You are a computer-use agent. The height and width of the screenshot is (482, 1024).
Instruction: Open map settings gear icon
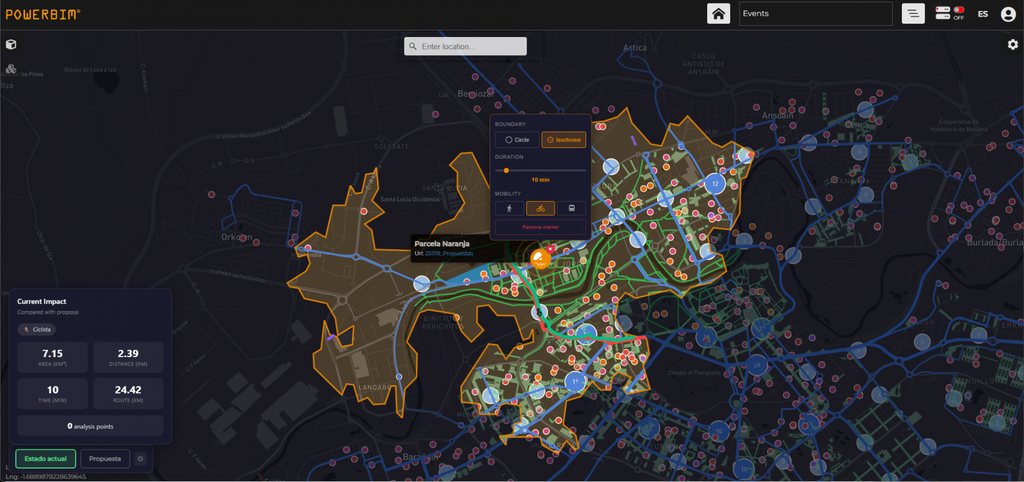click(x=1012, y=44)
